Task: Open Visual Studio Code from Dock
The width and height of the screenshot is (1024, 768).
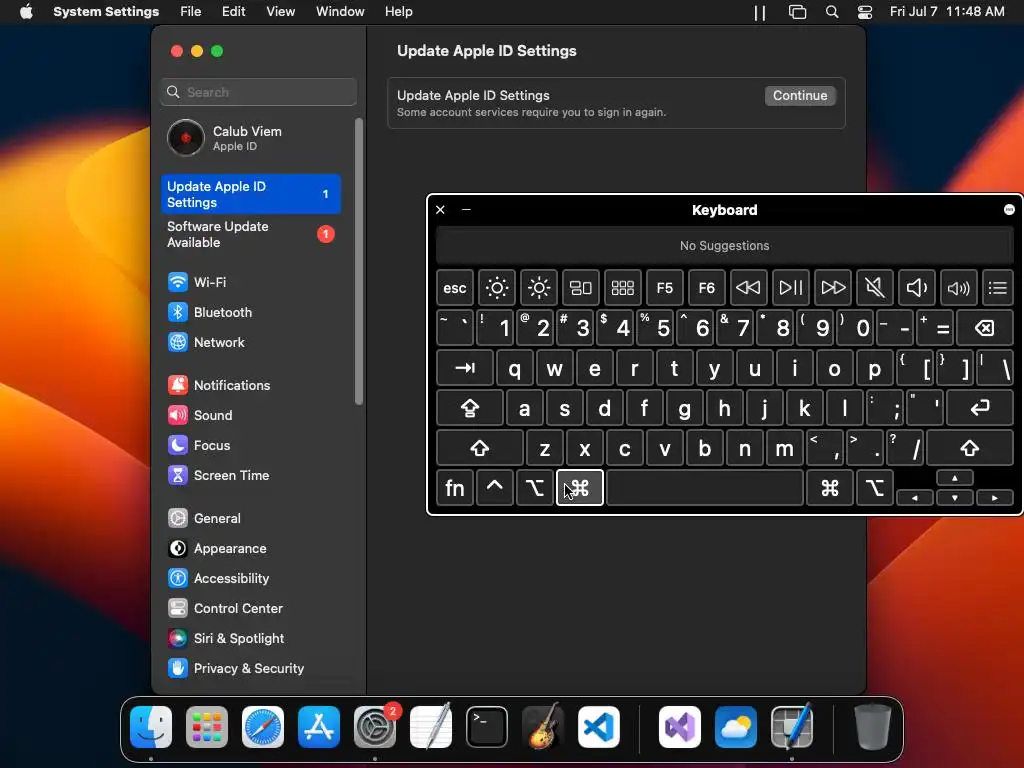Action: [599, 727]
